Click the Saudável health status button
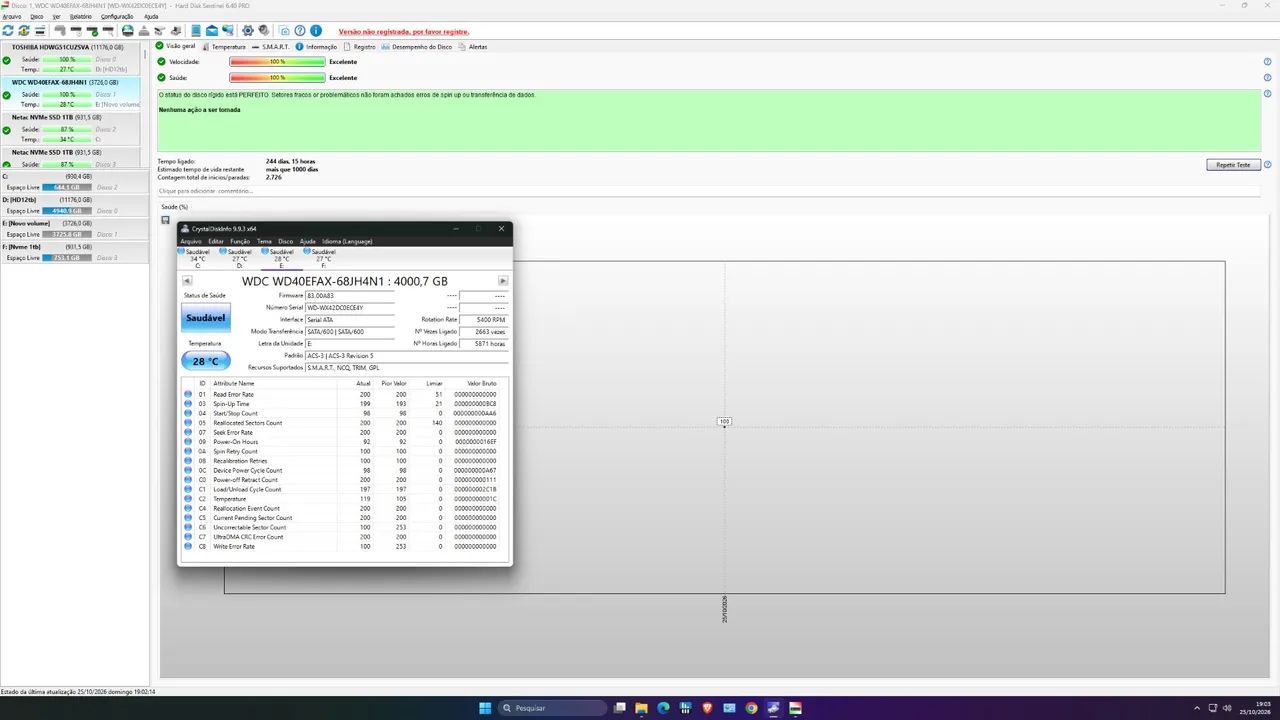 pyautogui.click(x=206, y=317)
